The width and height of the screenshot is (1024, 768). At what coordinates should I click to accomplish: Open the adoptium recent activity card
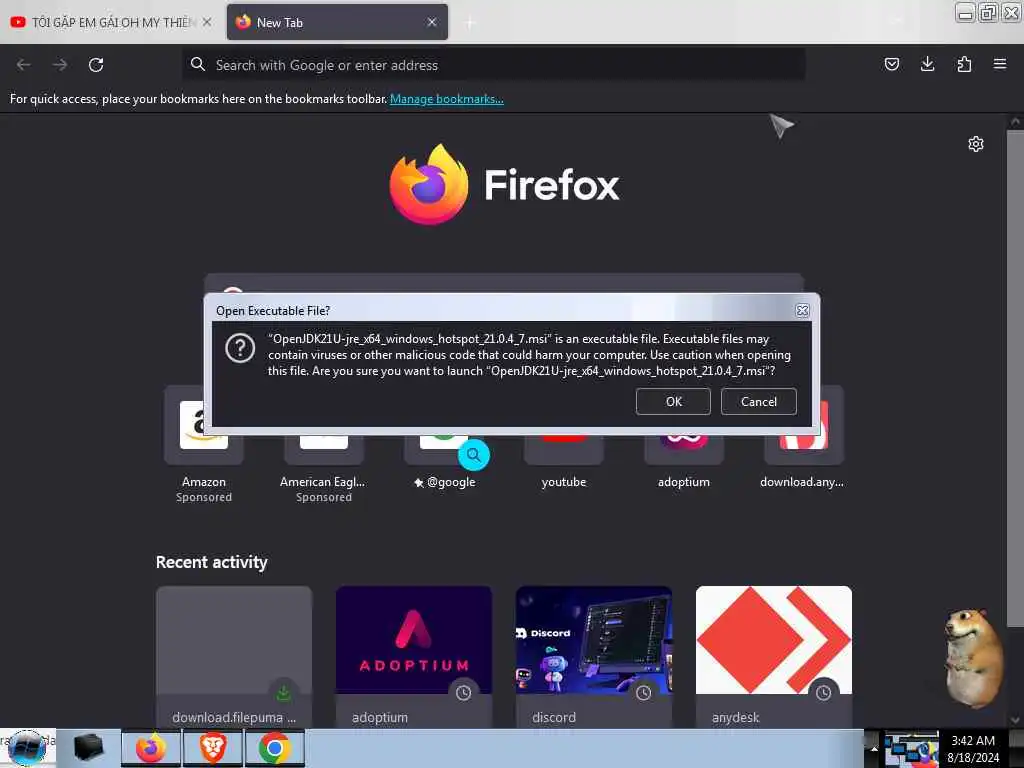click(414, 657)
